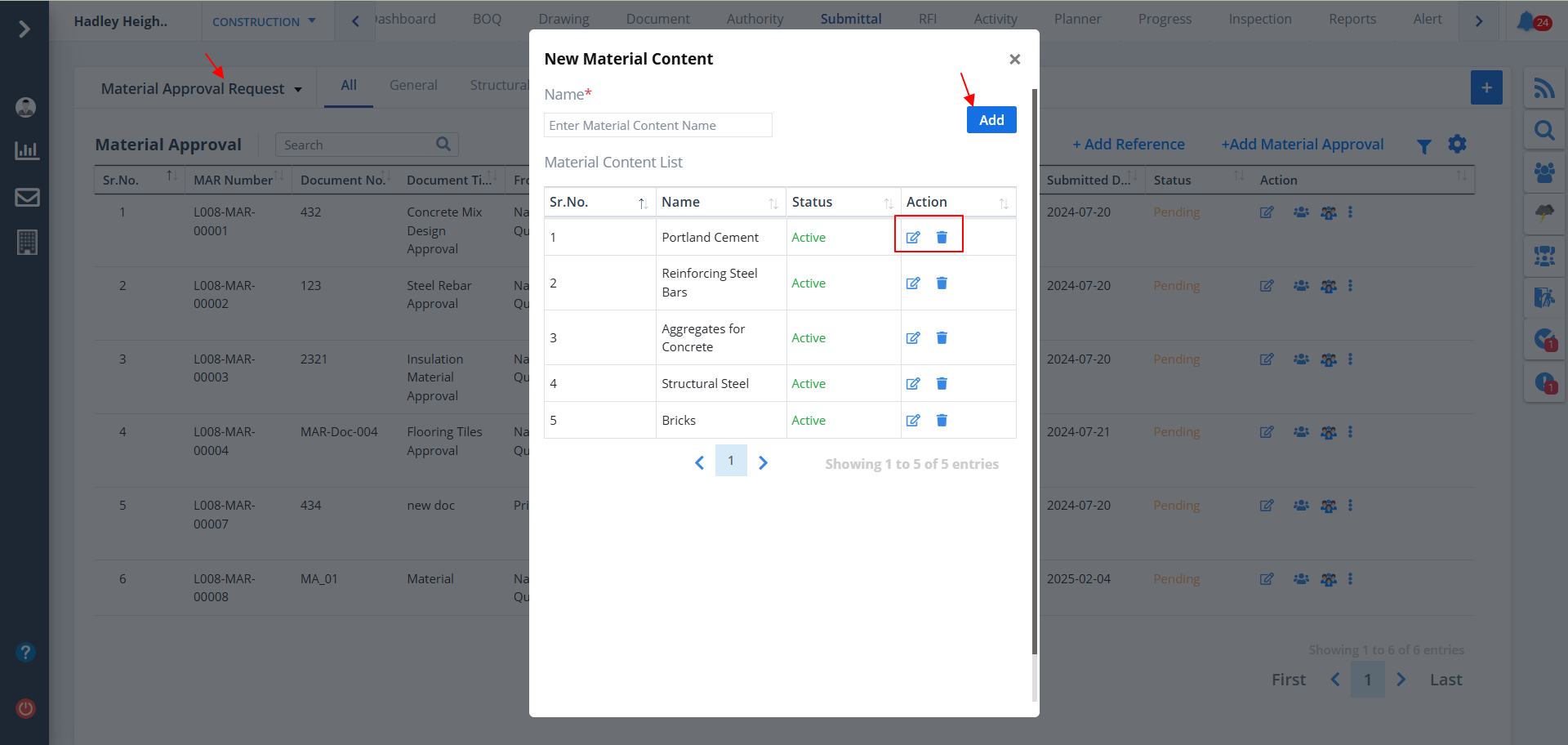Click edit icon for Portland Cement row
This screenshot has width=1568, height=745.
pyautogui.click(x=913, y=238)
